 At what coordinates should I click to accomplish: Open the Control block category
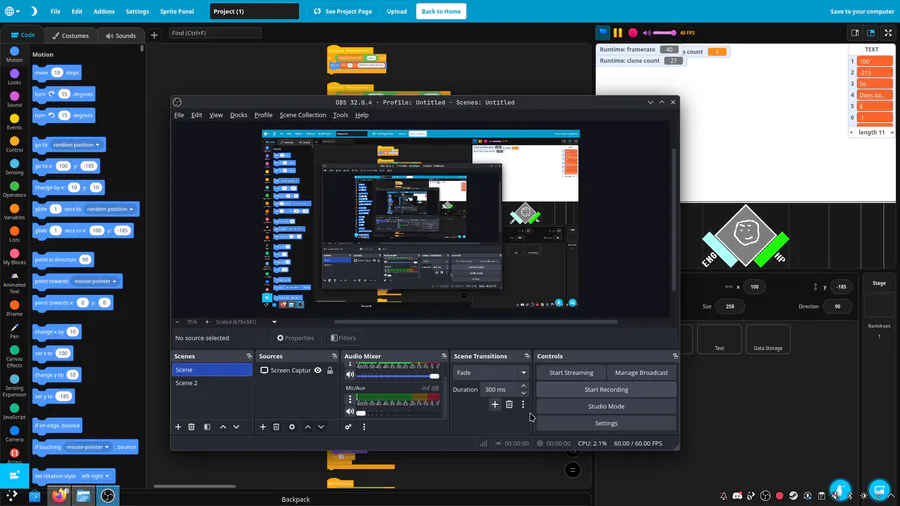coord(14,144)
